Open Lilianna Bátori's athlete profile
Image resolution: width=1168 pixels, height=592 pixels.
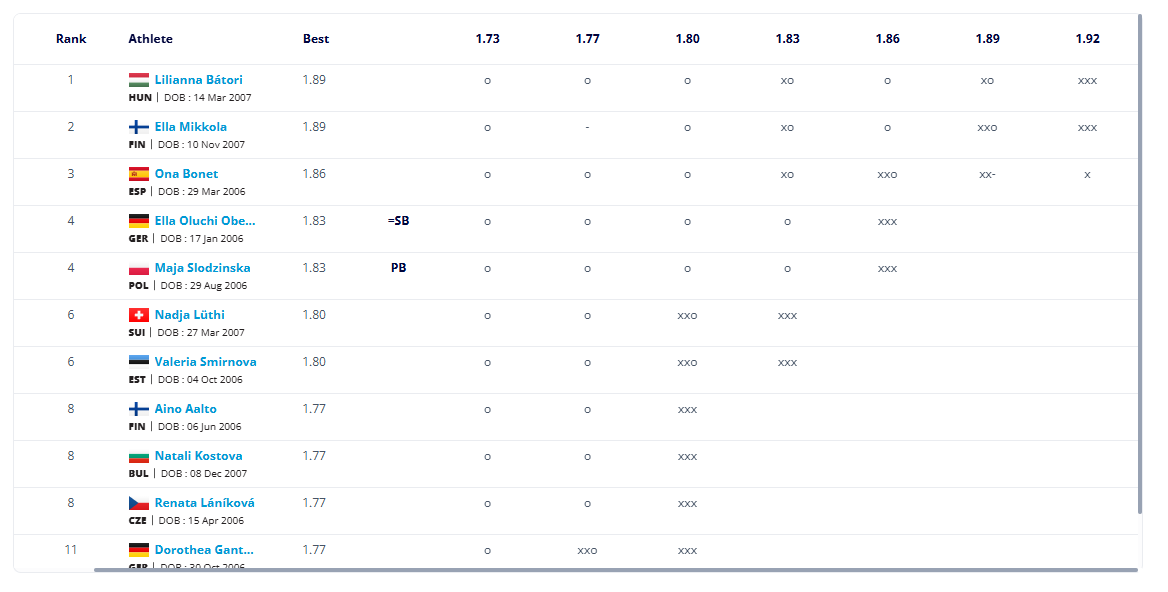199,80
